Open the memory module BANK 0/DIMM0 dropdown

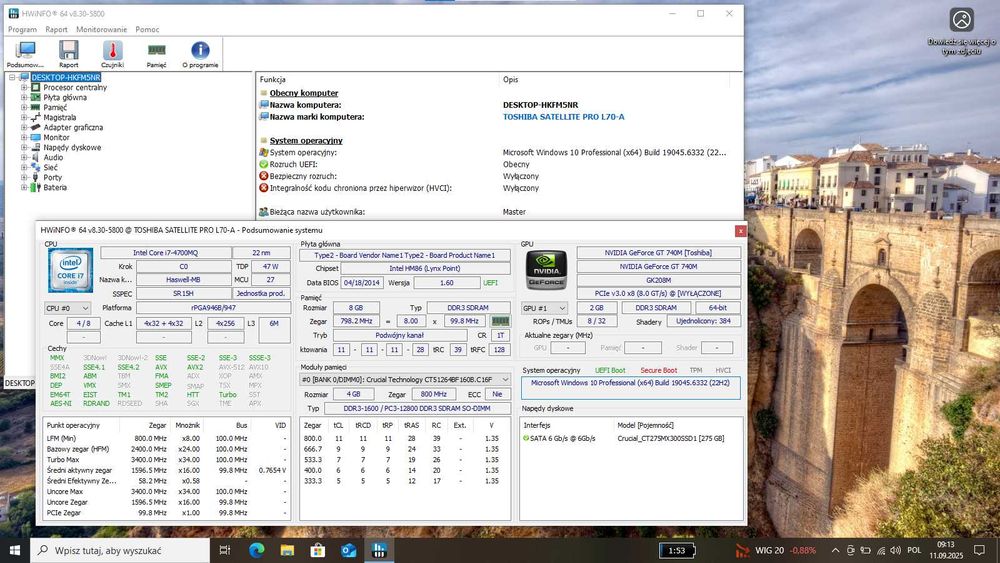coord(405,379)
